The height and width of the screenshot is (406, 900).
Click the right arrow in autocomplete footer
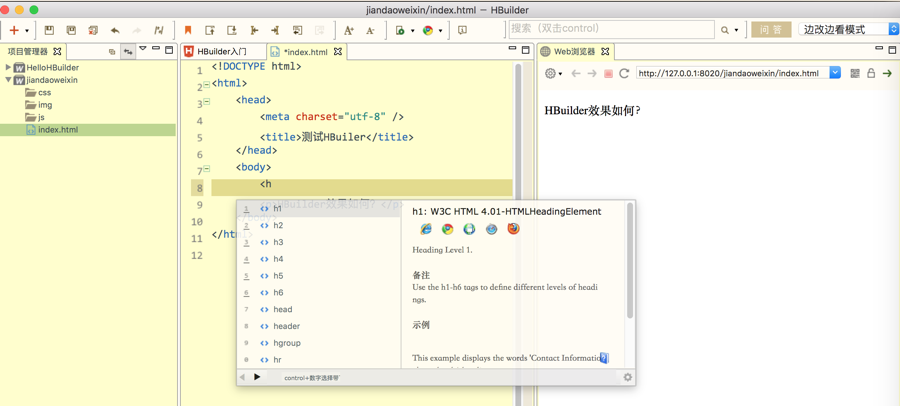pos(257,377)
